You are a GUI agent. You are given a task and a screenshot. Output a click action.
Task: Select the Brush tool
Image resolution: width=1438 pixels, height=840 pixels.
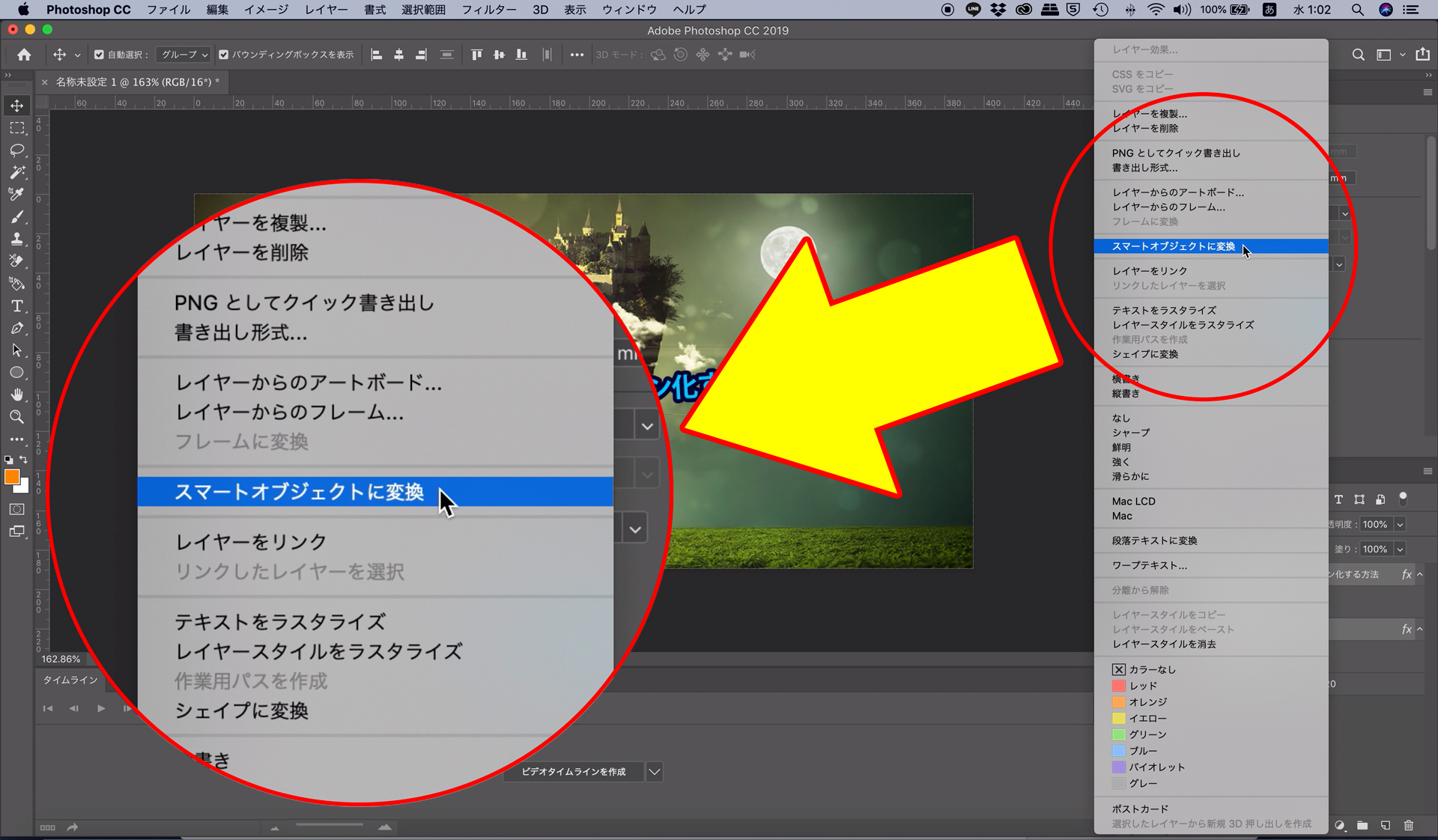(16, 217)
